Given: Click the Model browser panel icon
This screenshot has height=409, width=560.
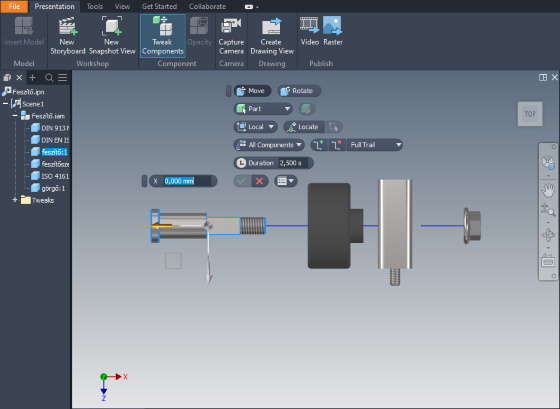Looking at the screenshot, I should (x=7, y=77).
